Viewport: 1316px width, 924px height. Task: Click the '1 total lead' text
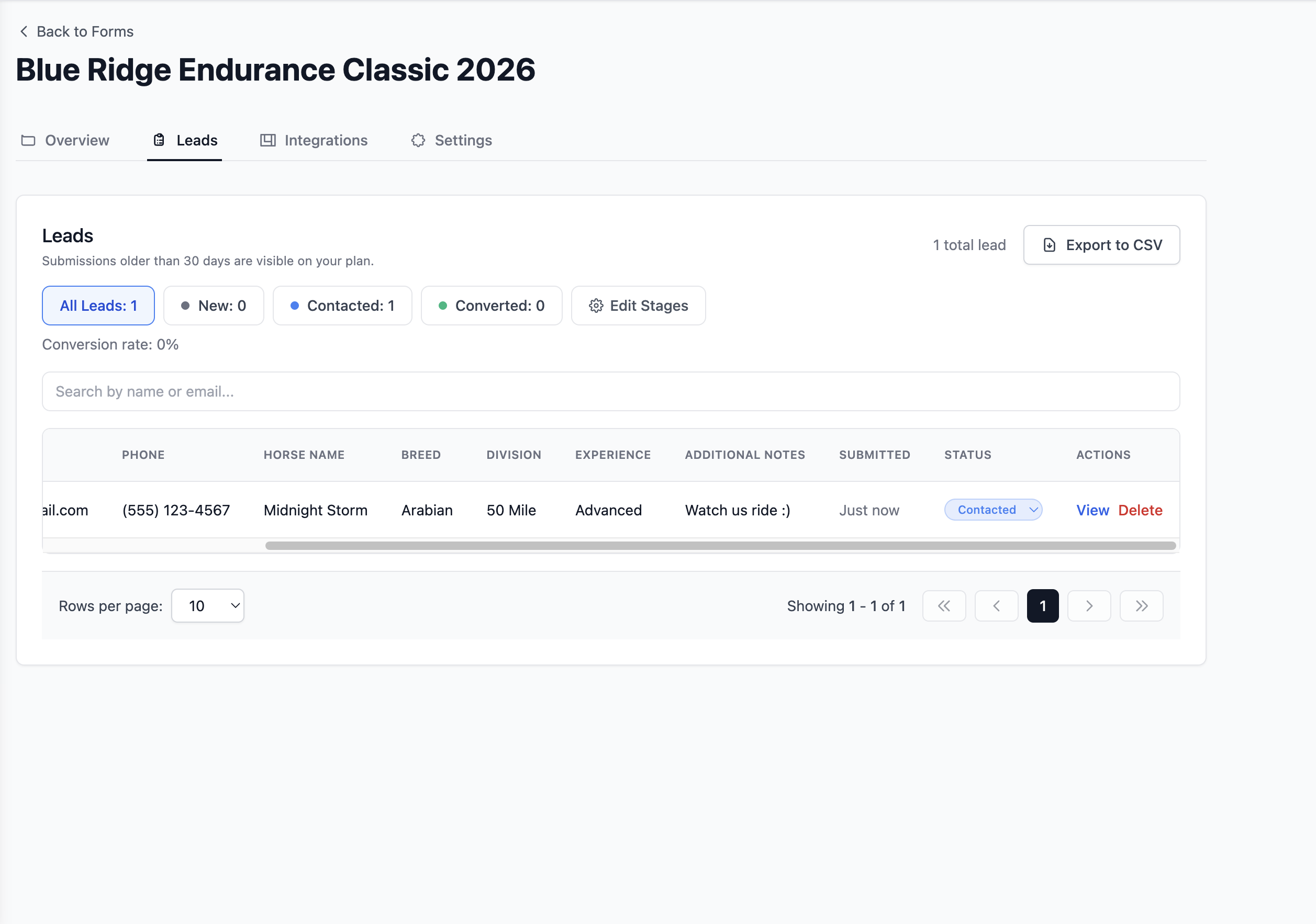969,245
